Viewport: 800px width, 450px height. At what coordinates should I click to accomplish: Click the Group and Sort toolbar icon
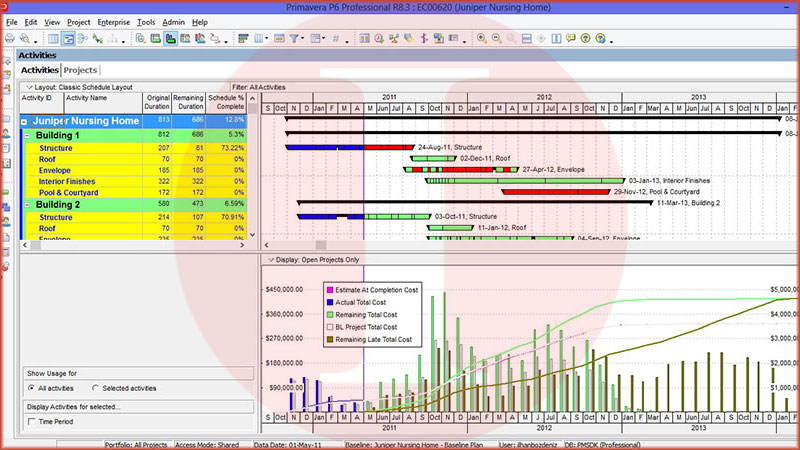click(243, 38)
